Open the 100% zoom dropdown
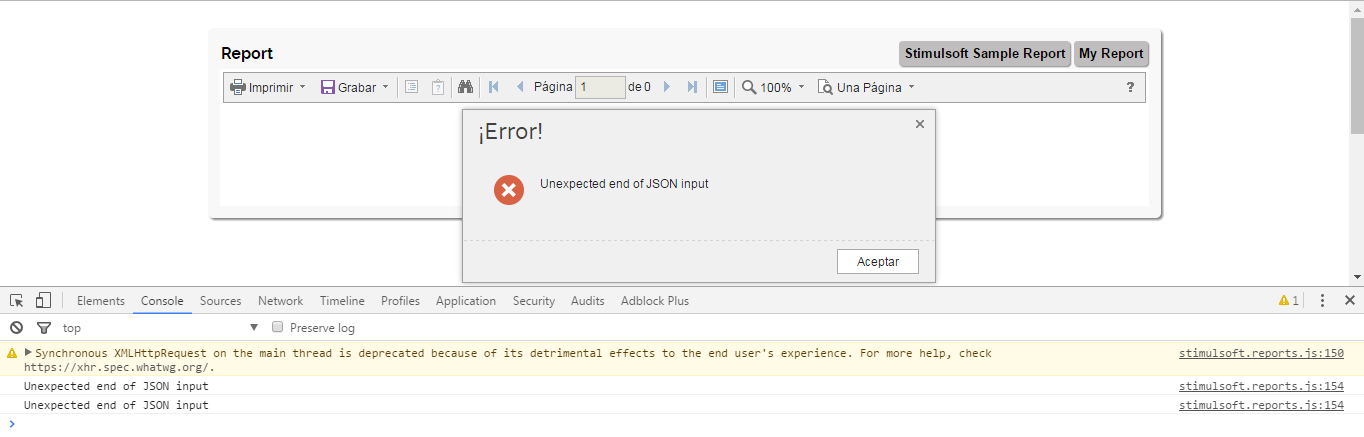 pos(773,87)
